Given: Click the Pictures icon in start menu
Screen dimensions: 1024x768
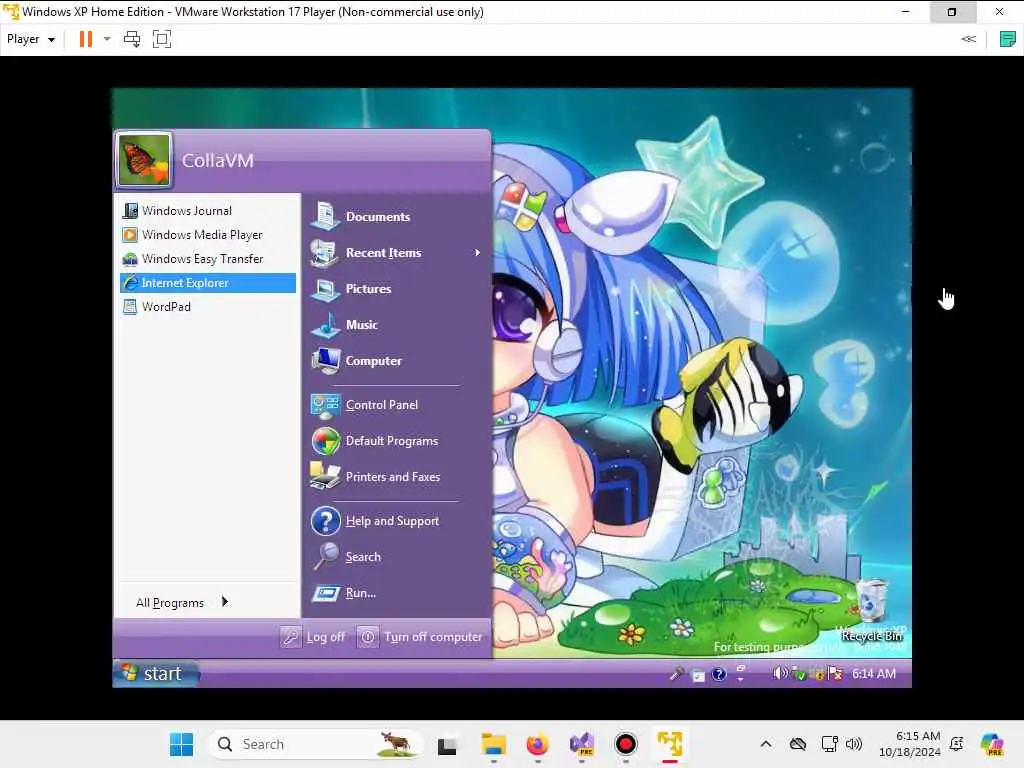Looking at the screenshot, I should (x=325, y=289).
